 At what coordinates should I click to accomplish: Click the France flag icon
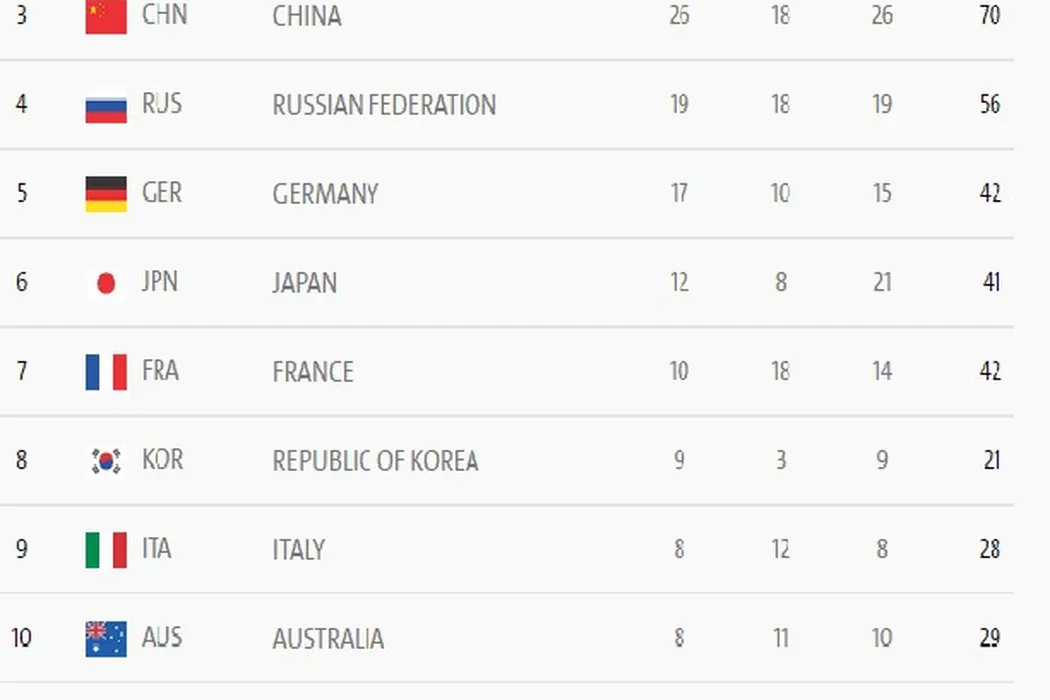(x=106, y=372)
